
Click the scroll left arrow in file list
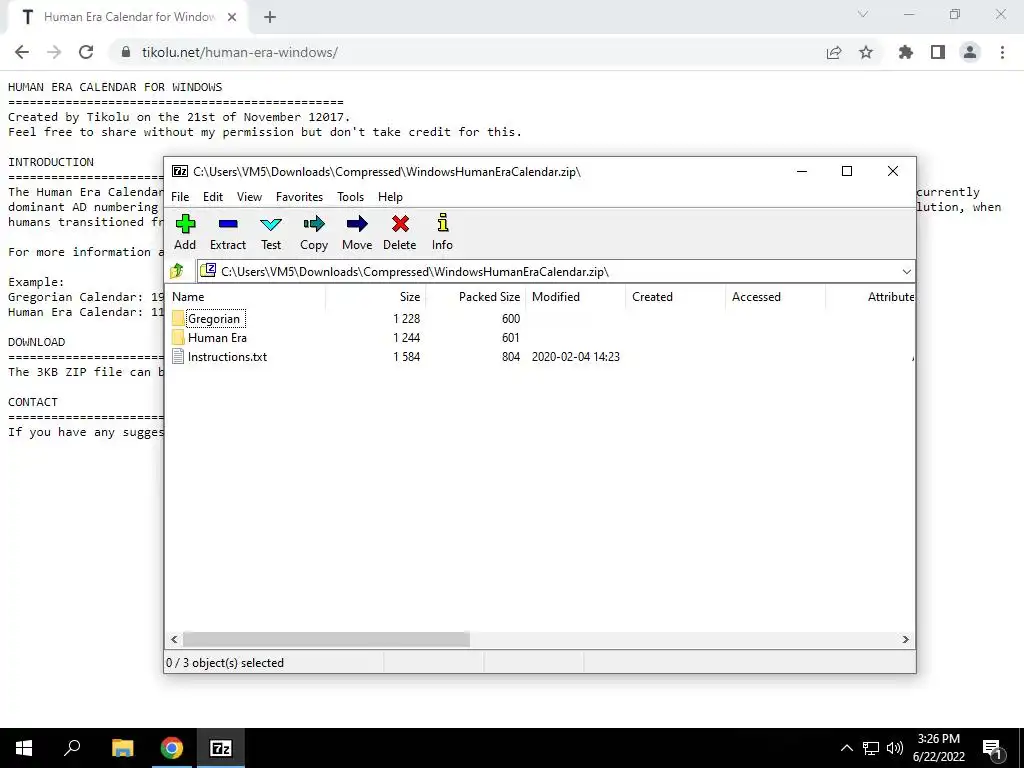tap(174, 639)
